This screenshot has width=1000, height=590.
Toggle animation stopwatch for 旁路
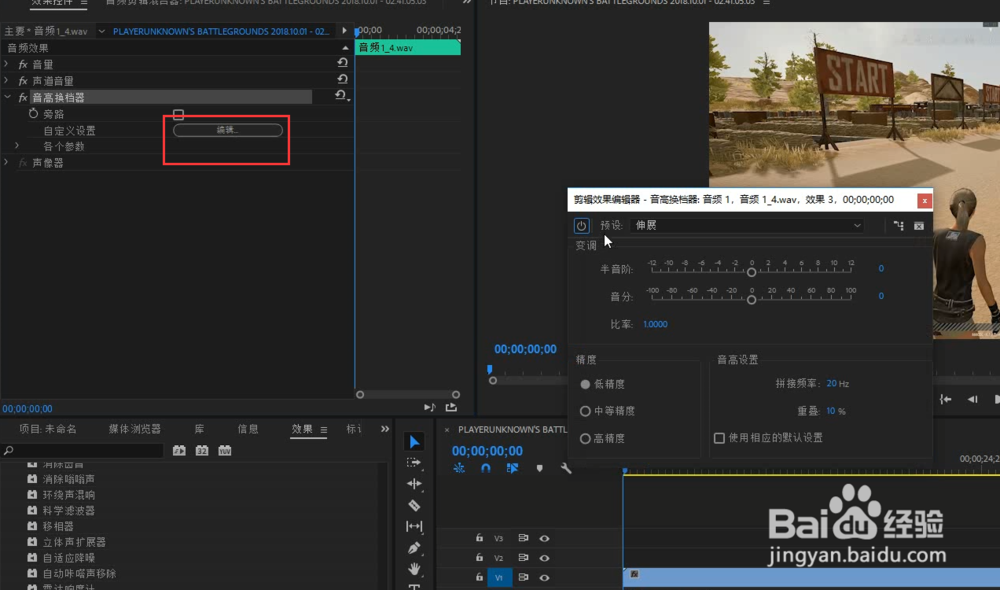tap(33, 114)
